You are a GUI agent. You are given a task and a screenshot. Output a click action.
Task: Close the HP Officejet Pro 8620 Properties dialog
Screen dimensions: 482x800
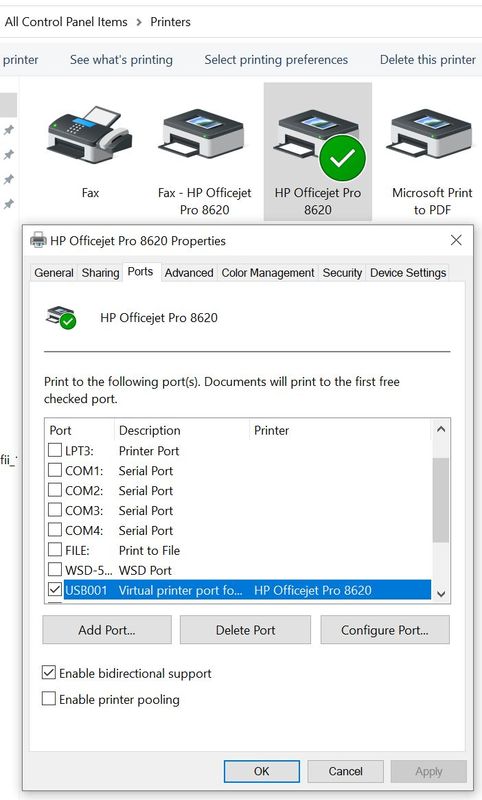tap(456, 240)
